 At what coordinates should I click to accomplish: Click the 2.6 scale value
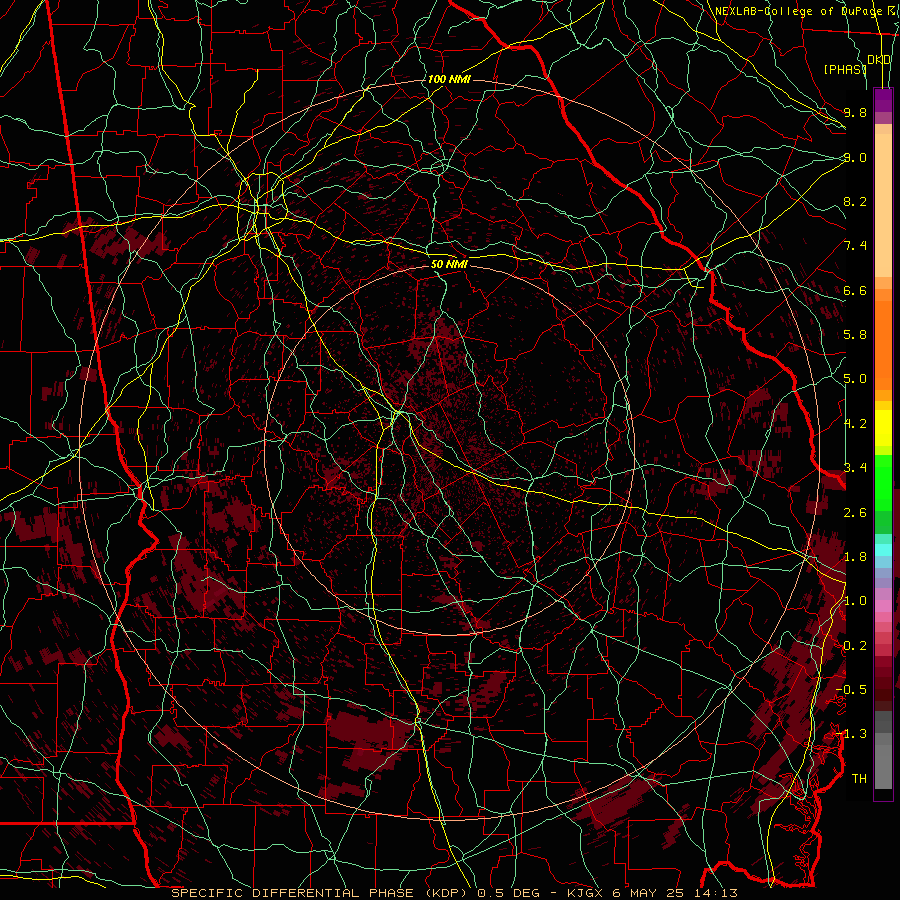point(855,512)
